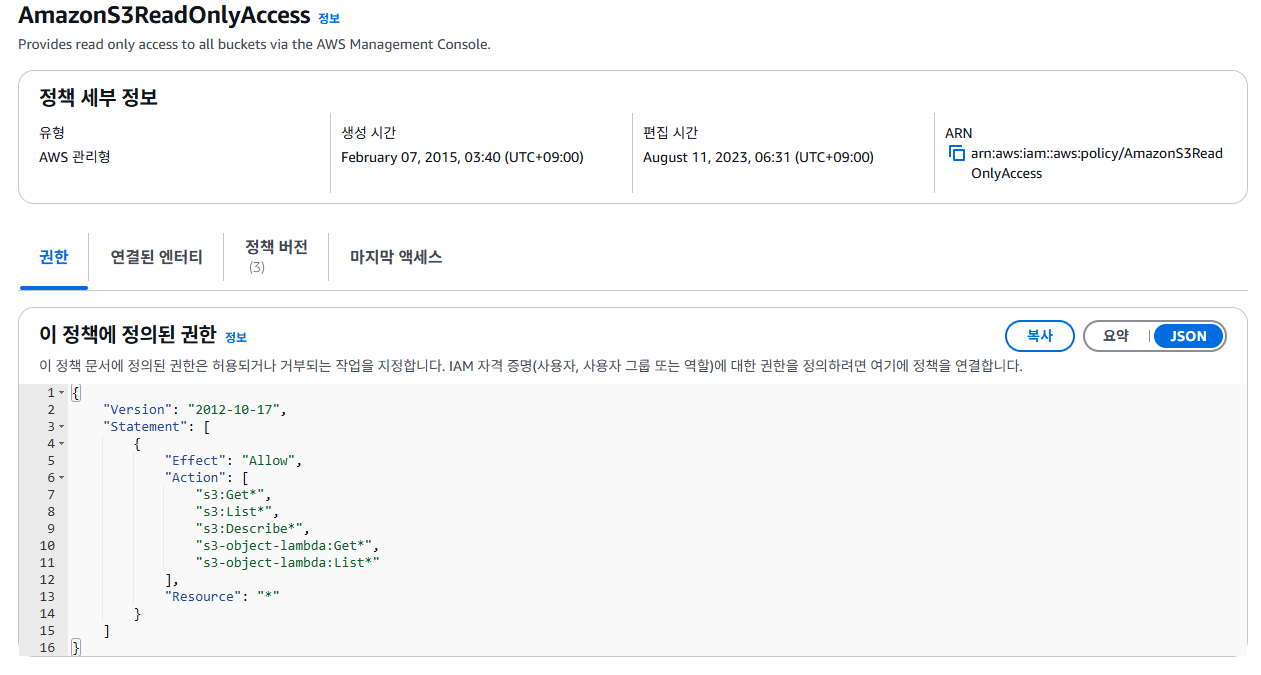The width and height of the screenshot is (1261, 675).
Task: Click the "Effect": "Allow" line
Action: coord(233,461)
